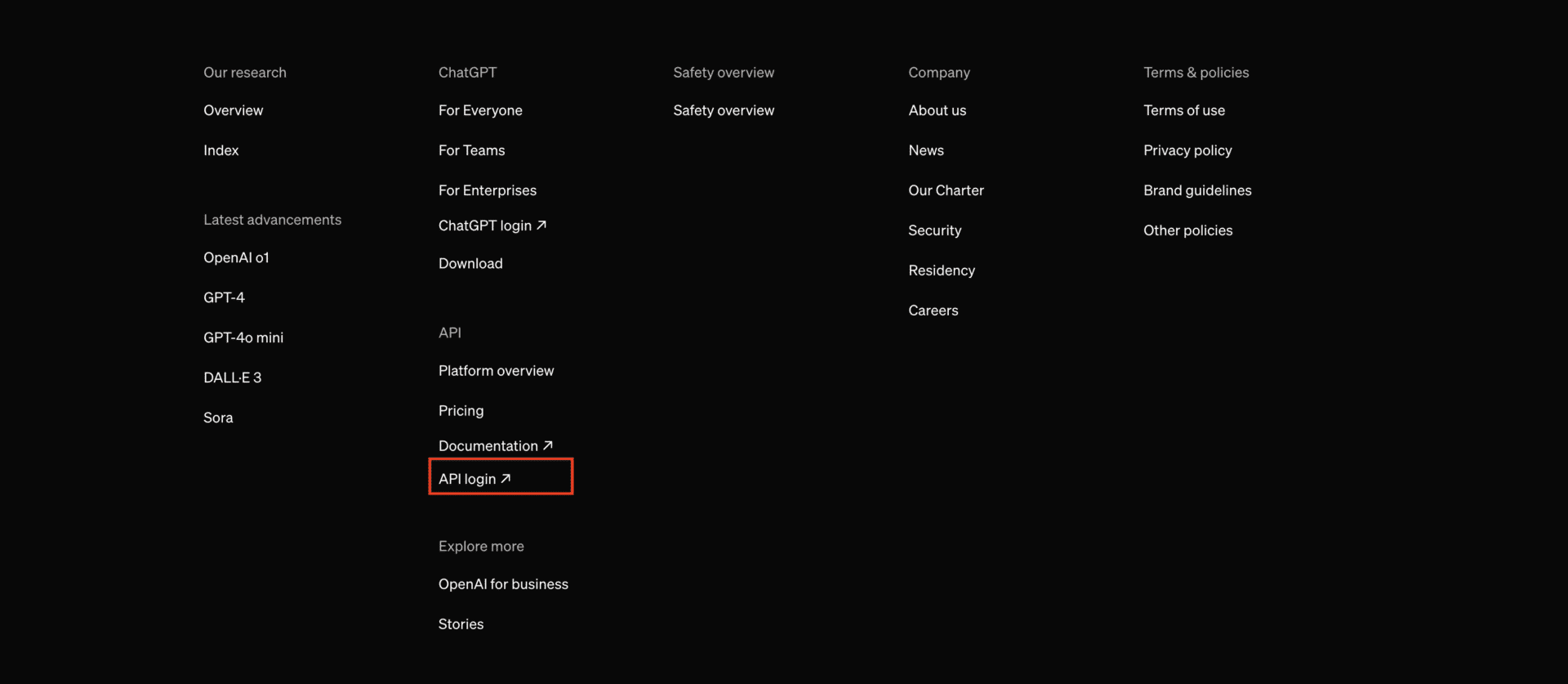Select the GPT-4o mini link
The height and width of the screenshot is (684, 1568).
(243, 338)
